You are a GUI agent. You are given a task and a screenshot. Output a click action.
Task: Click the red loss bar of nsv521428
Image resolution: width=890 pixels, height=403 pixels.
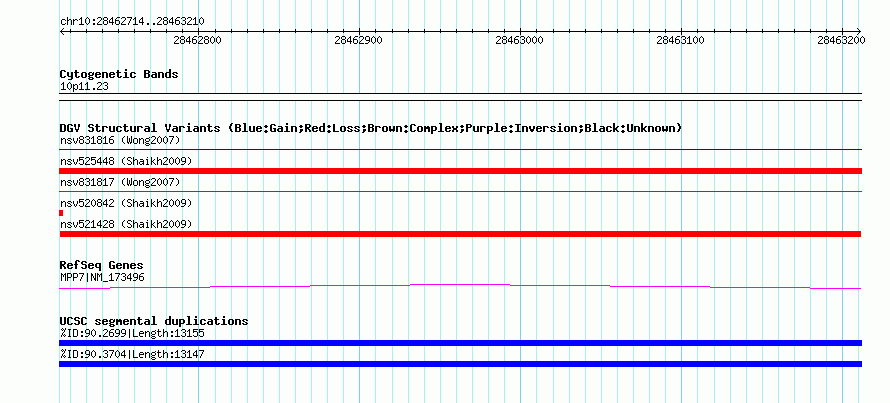point(460,234)
